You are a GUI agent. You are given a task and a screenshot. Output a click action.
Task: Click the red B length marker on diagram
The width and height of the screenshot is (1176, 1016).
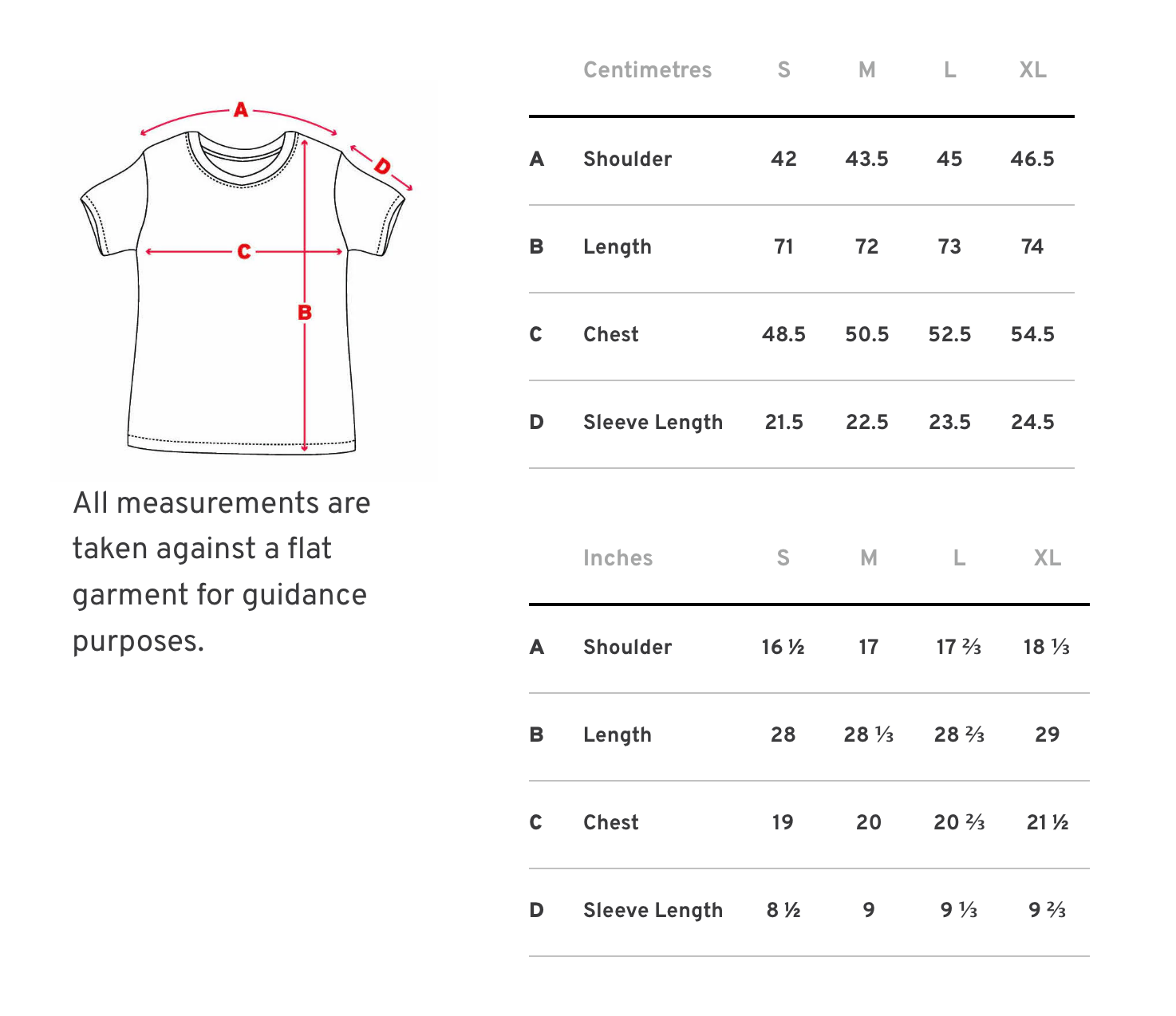click(305, 313)
